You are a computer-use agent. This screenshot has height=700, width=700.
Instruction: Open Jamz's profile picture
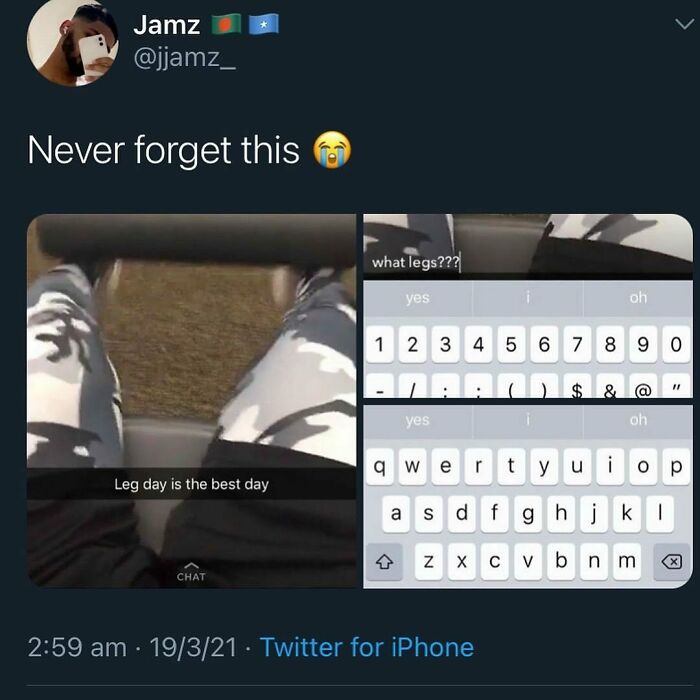pyautogui.click(x=73, y=41)
